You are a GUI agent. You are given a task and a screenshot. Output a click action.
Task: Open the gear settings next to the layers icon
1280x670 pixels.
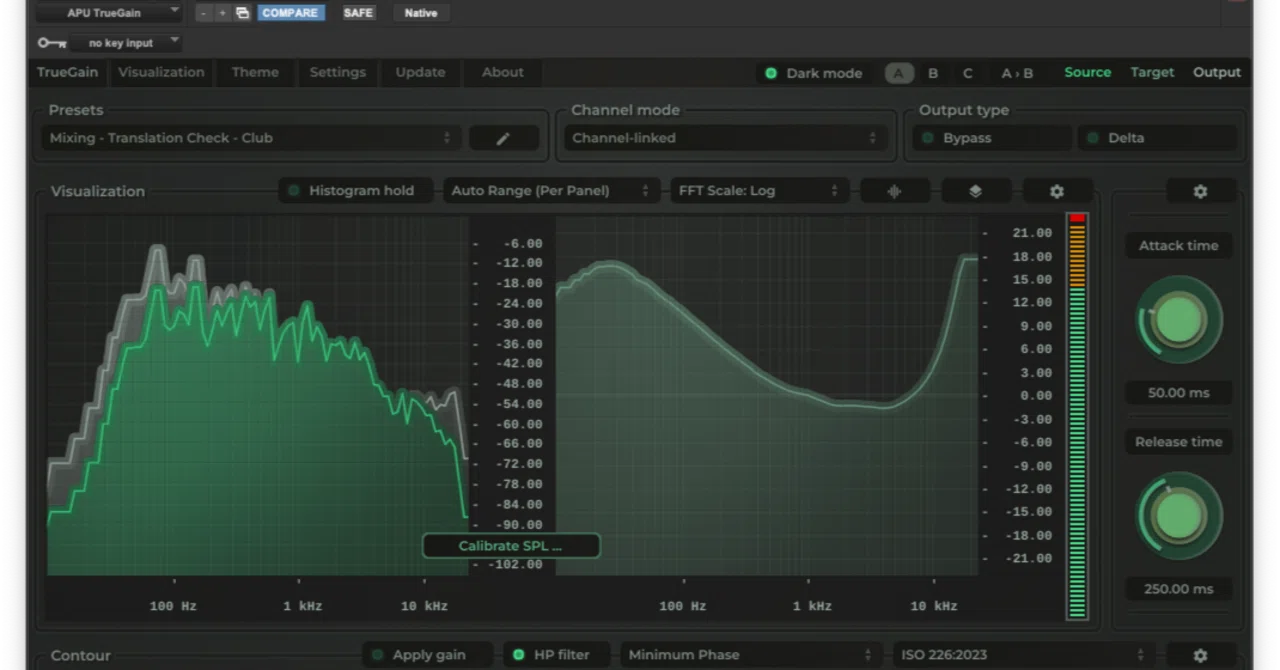click(1057, 191)
